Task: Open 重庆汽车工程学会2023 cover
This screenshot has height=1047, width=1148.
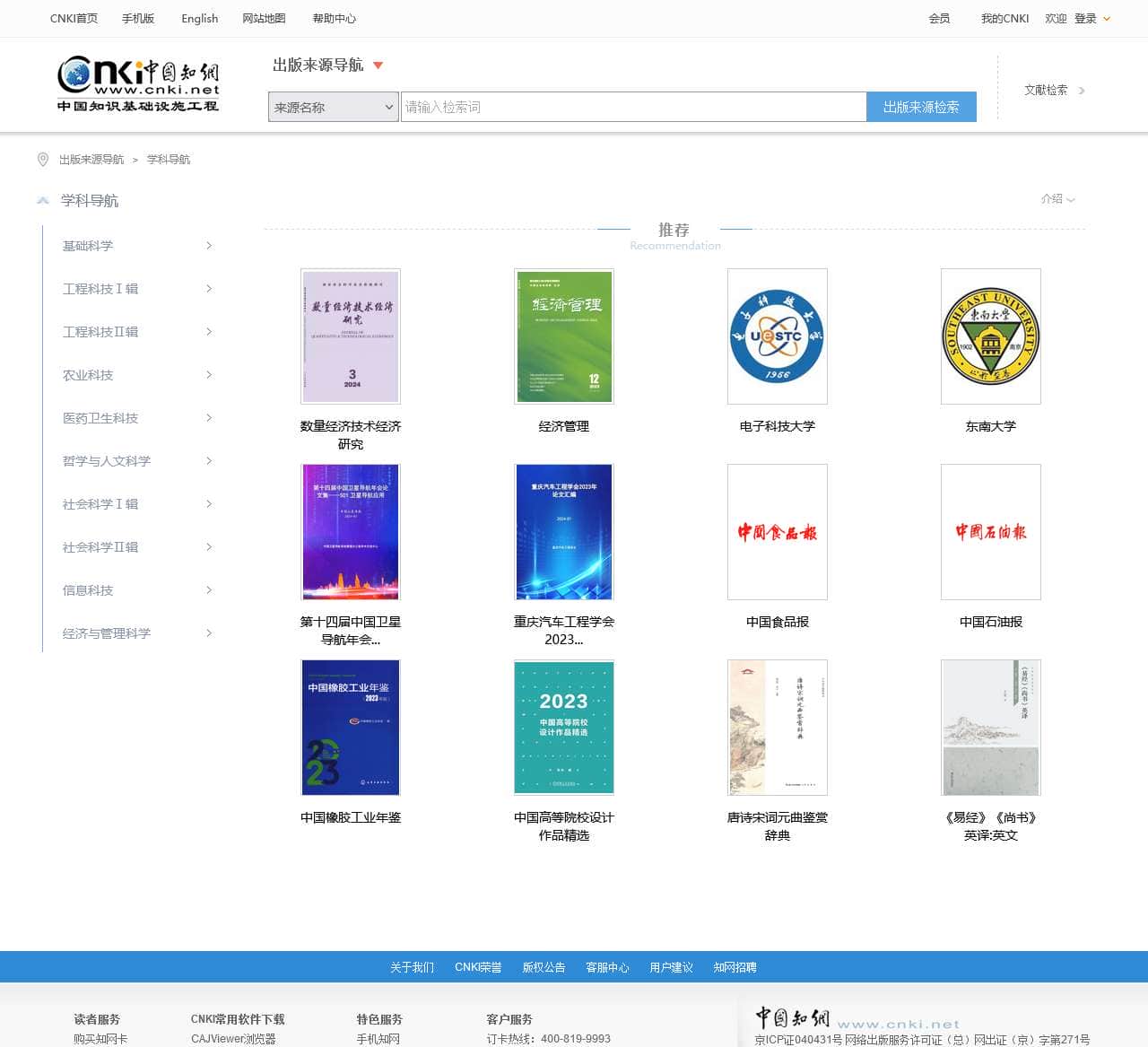Action: pyautogui.click(x=564, y=532)
